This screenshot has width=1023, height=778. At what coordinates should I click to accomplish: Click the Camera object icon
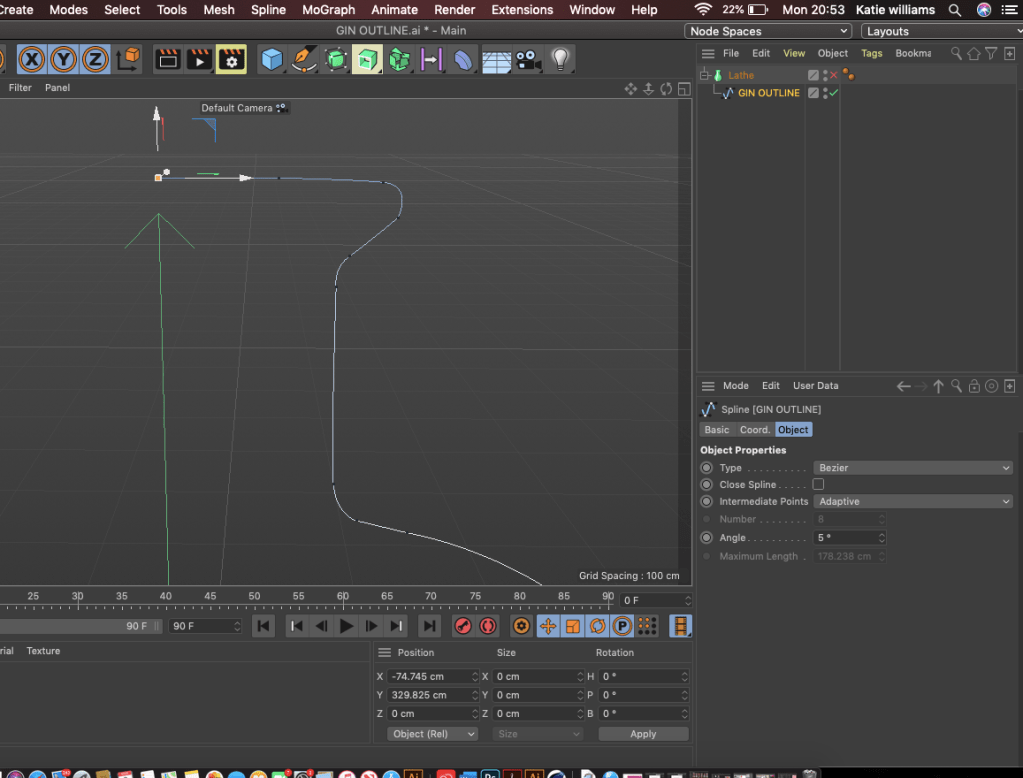pos(528,60)
